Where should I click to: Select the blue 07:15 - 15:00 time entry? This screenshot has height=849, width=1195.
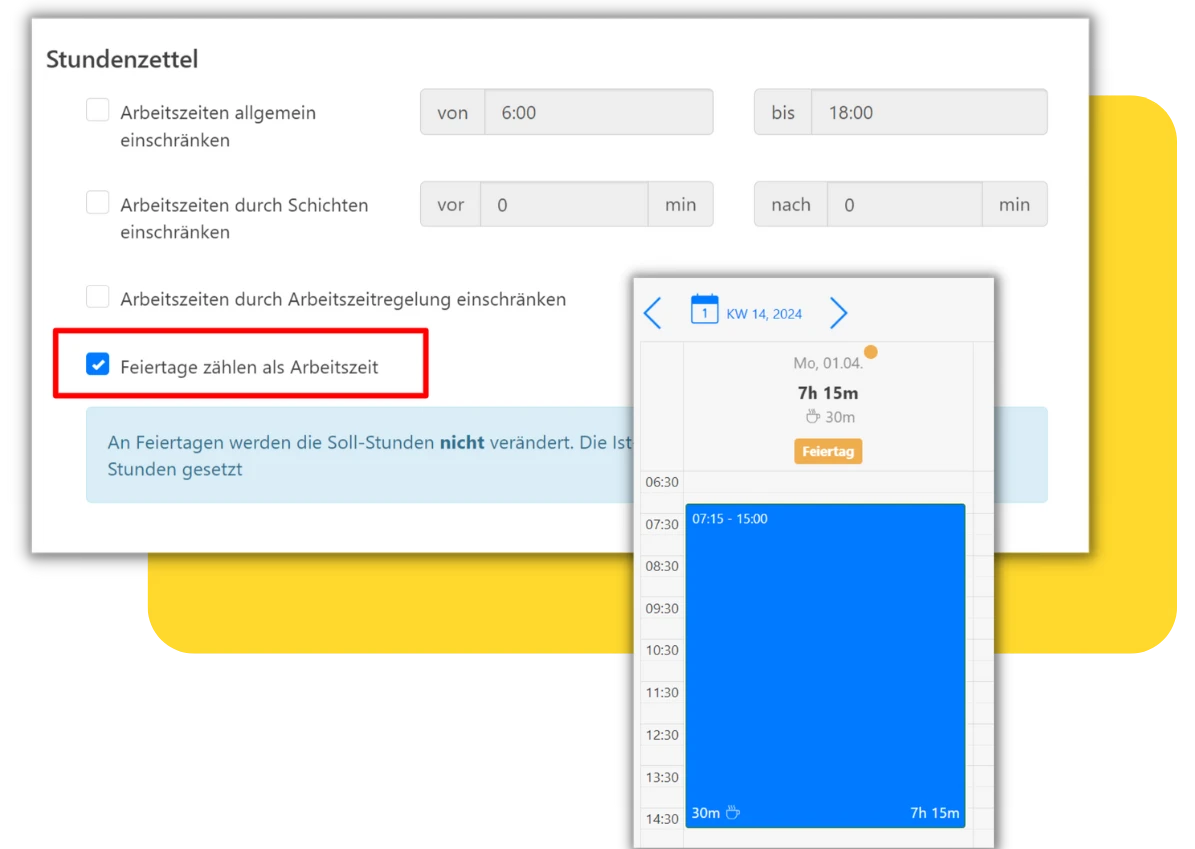(x=825, y=665)
